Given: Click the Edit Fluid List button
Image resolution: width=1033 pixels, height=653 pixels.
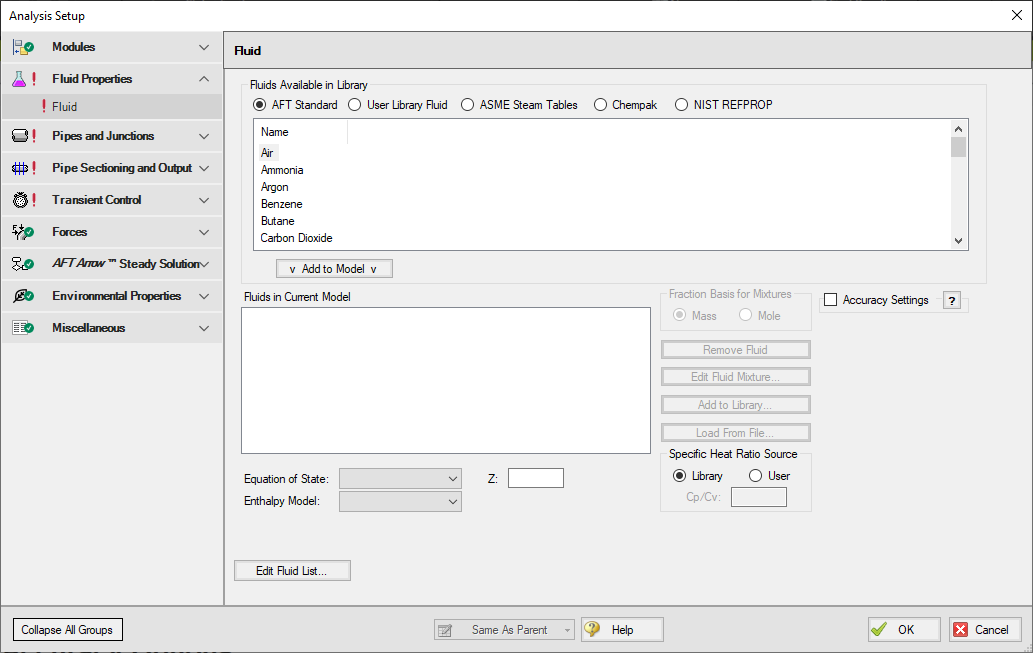Looking at the screenshot, I should [292, 571].
